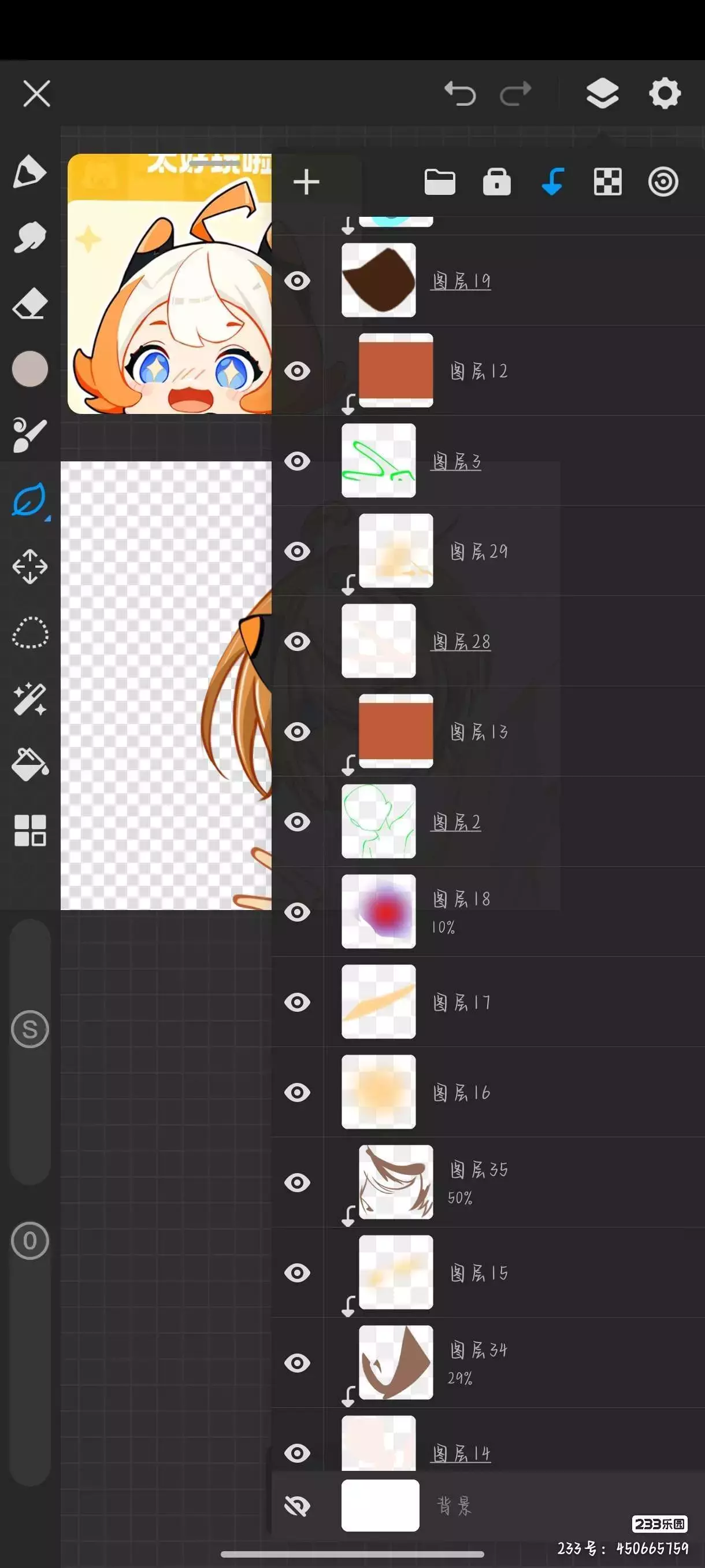Tap the opacity 0 indicator
705x1568 pixels.
[x=30, y=1241]
